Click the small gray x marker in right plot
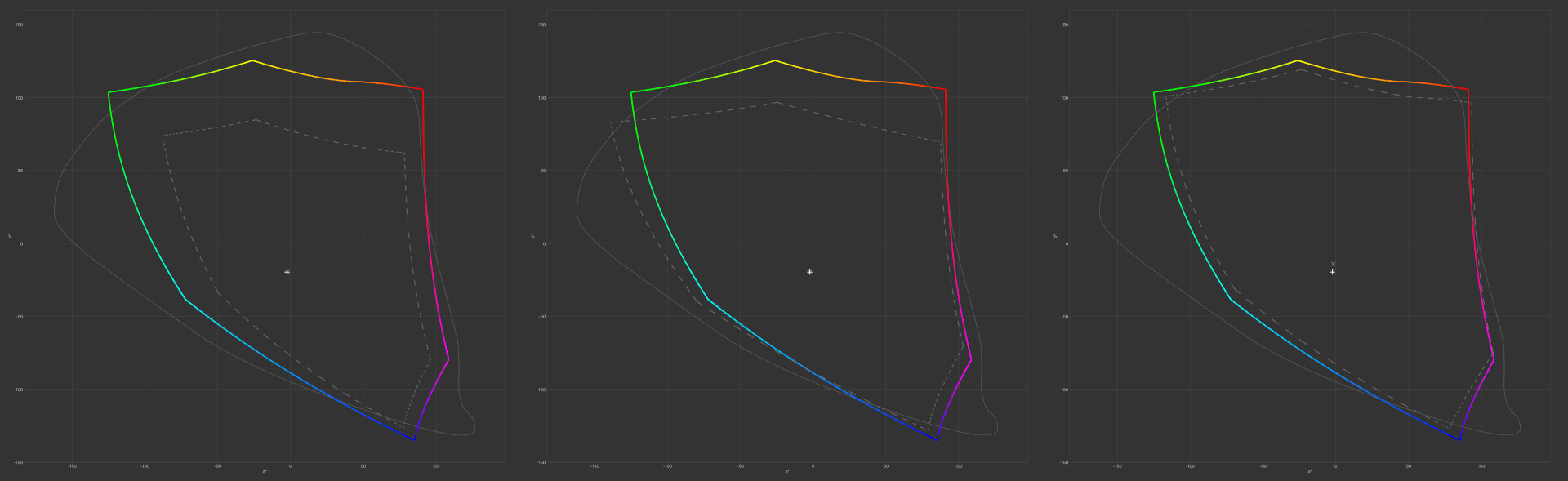 pyautogui.click(x=1333, y=264)
